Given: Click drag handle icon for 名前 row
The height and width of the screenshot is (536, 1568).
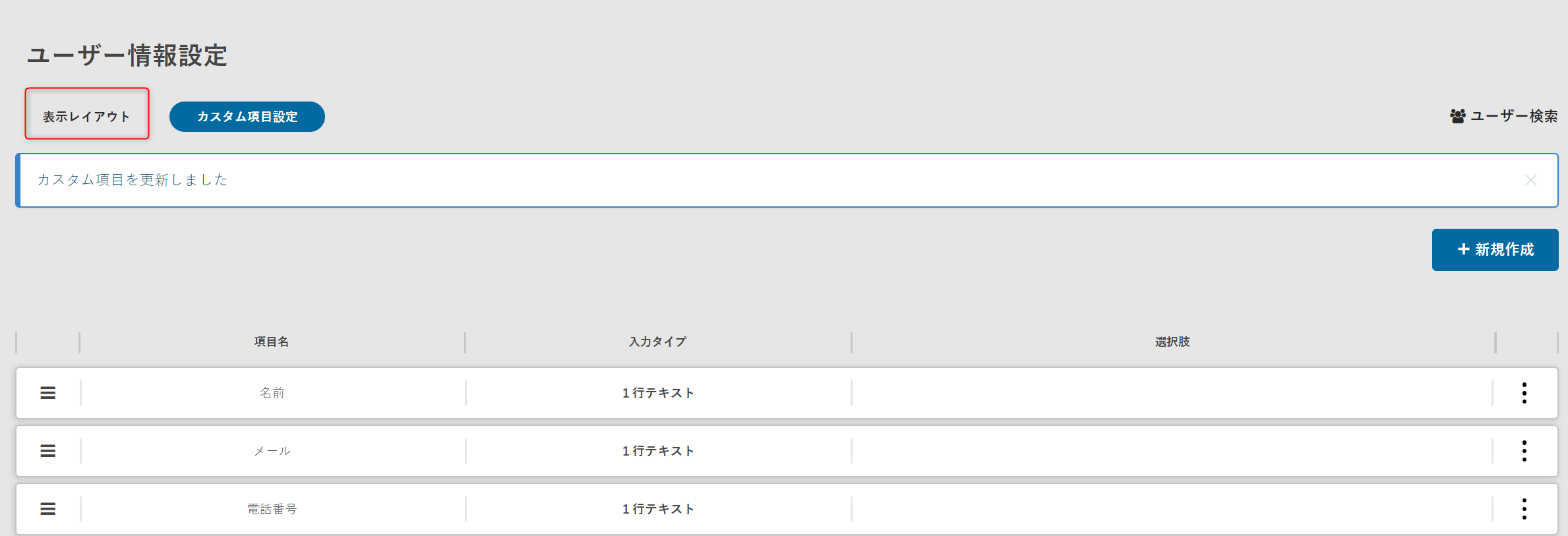Looking at the screenshot, I should [x=47, y=393].
